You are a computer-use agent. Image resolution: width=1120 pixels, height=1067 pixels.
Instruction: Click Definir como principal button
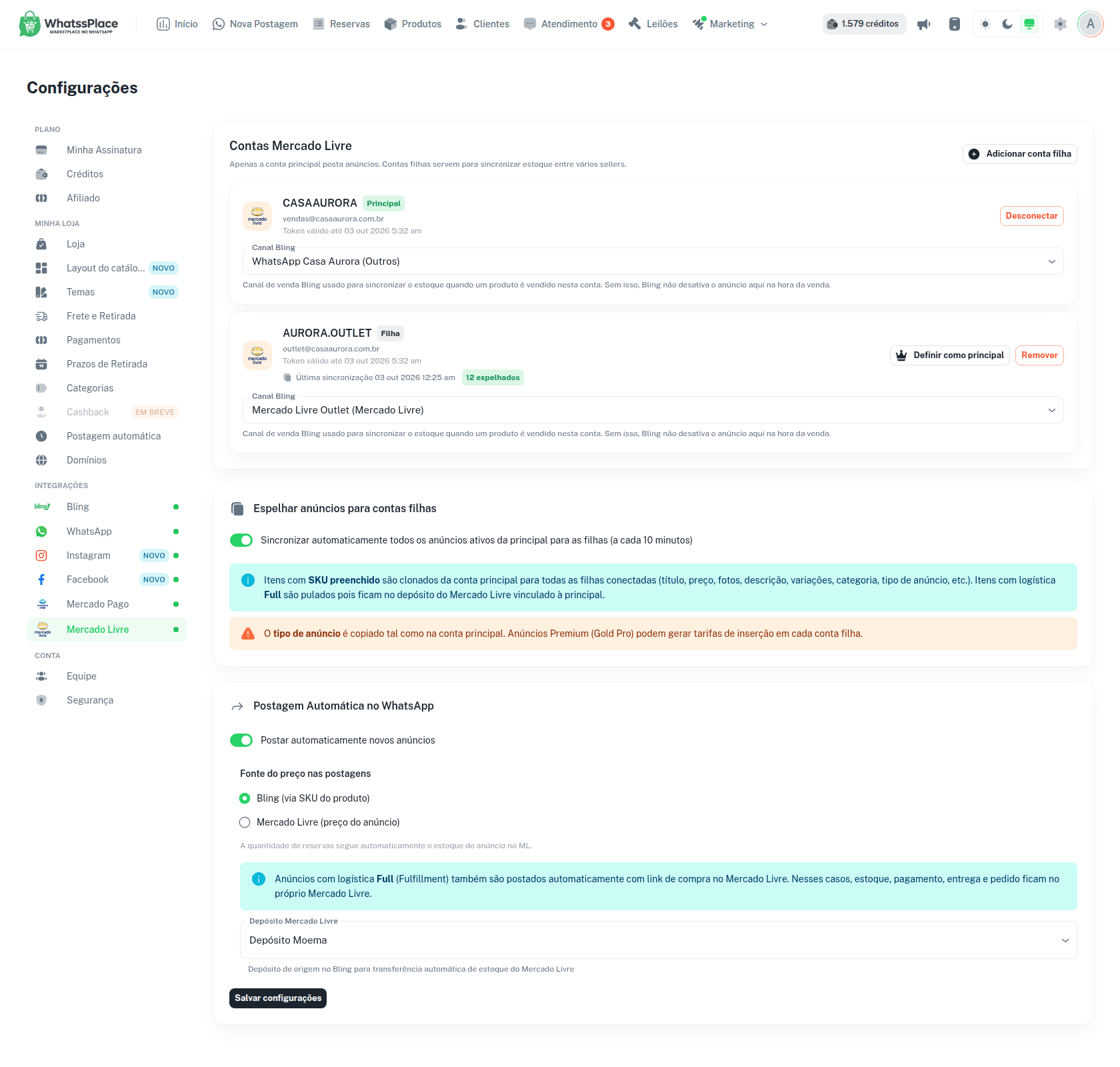click(x=950, y=355)
